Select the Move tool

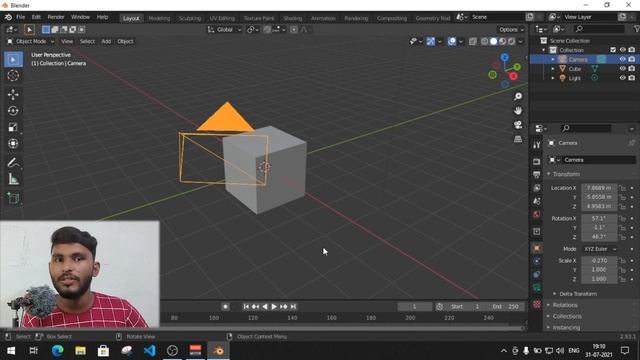(13, 95)
